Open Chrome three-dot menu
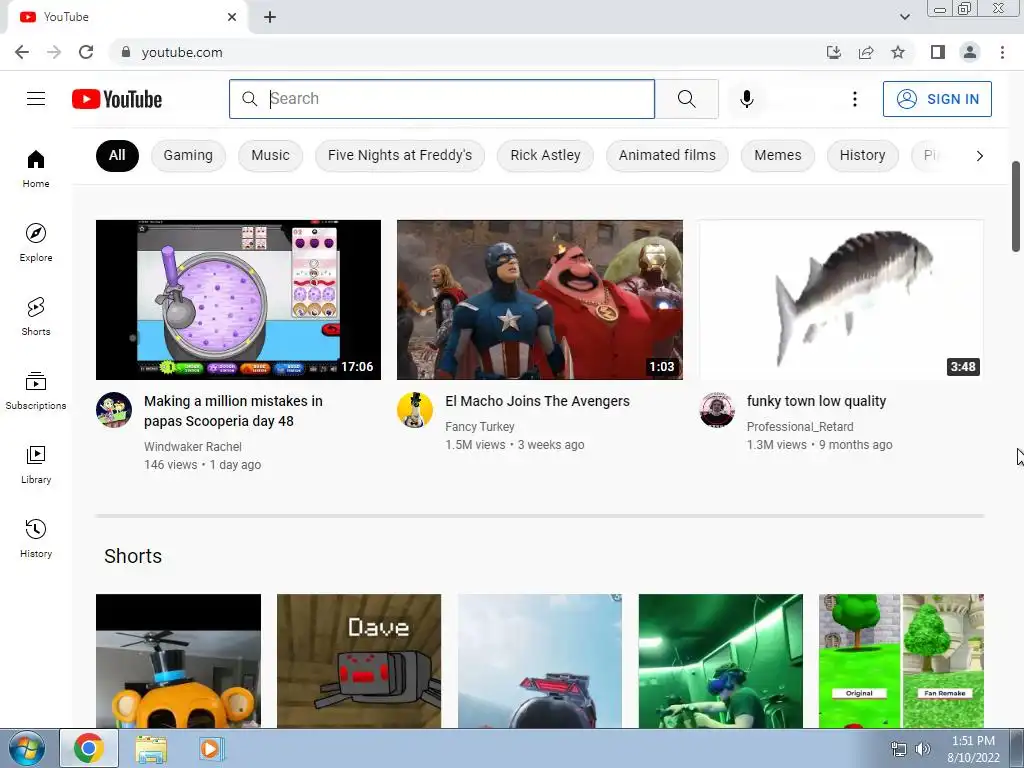1024x768 pixels. pos(1002,52)
